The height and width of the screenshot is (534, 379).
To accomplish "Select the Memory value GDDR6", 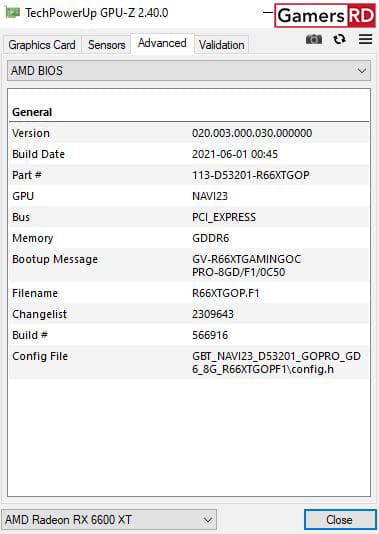I will pyautogui.click(x=210, y=238).
